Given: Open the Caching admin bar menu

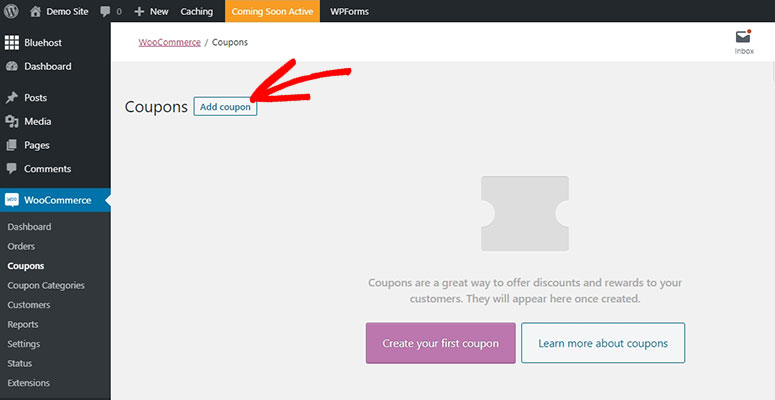Looking at the screenshot, I should click(x=197, y=11).
